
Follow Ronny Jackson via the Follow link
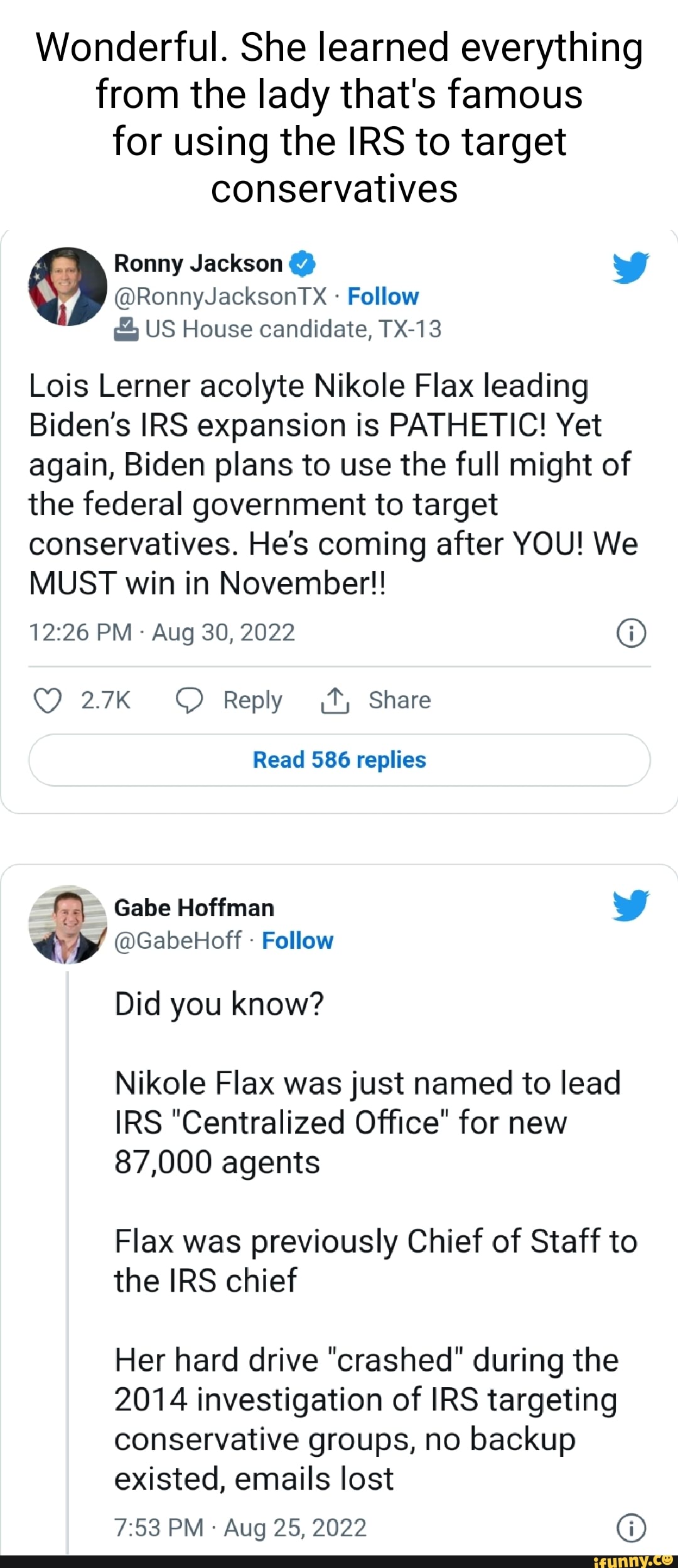[x=383, y=296]
